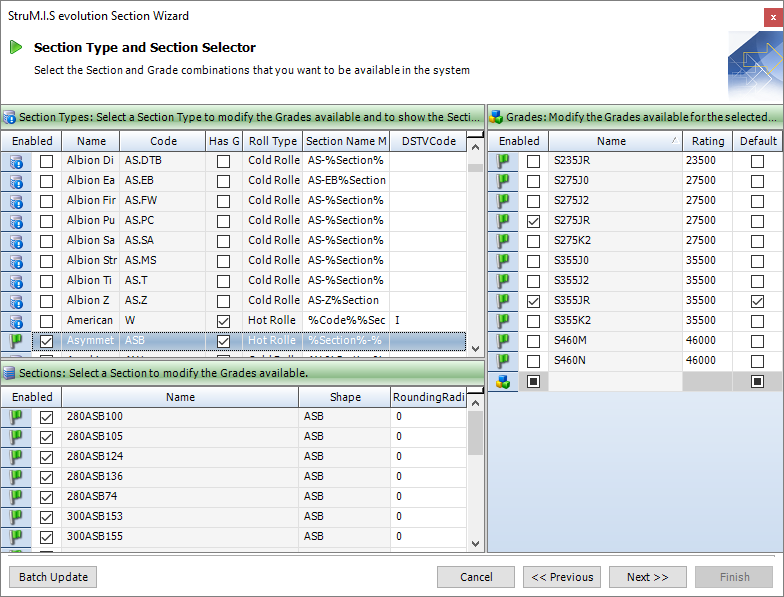Click the flag icon beside S355JR grade
Screen dimensions: 784x597
click(503, 301)
